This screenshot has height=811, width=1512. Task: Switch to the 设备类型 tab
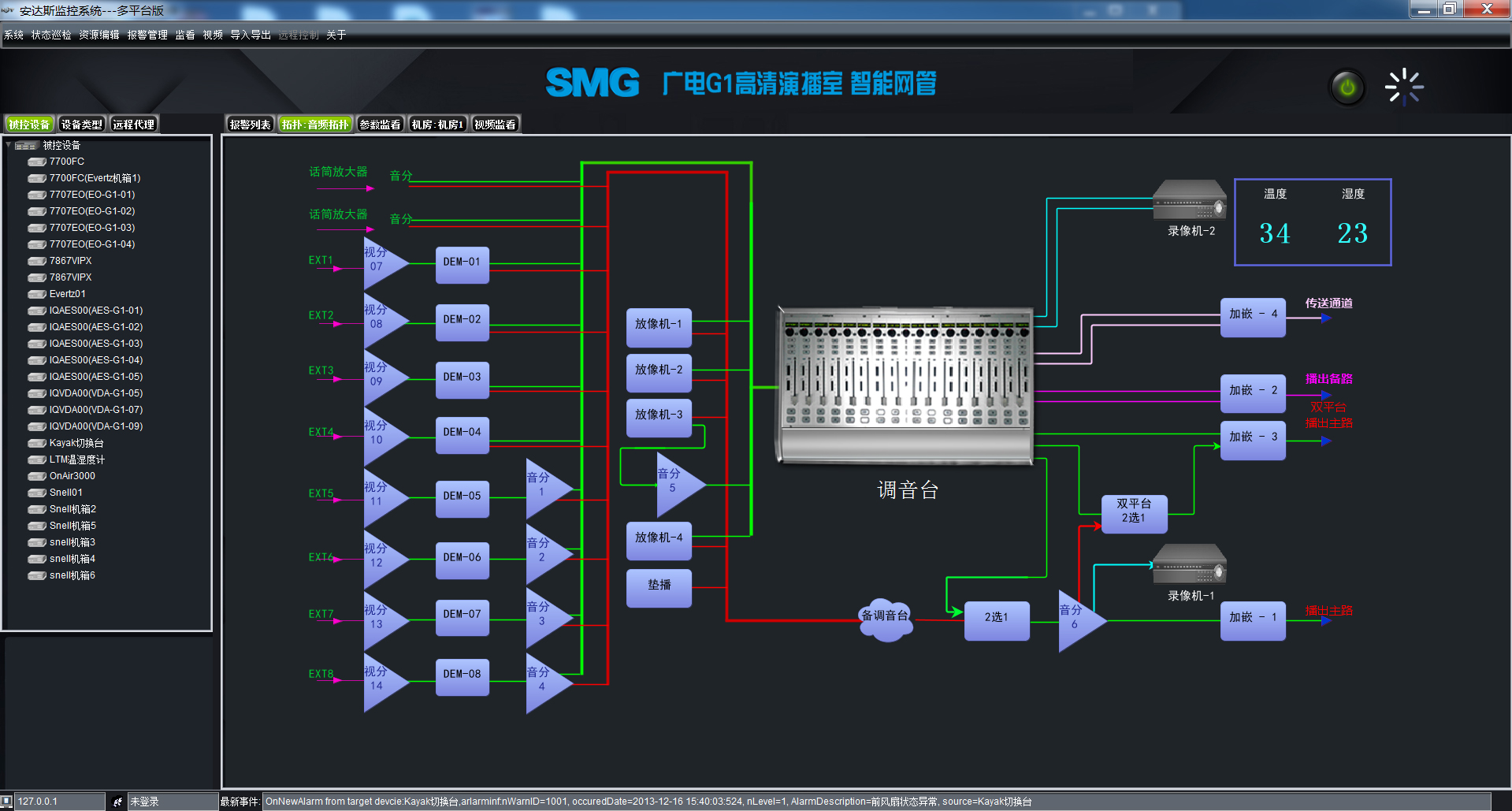[81, 125]
